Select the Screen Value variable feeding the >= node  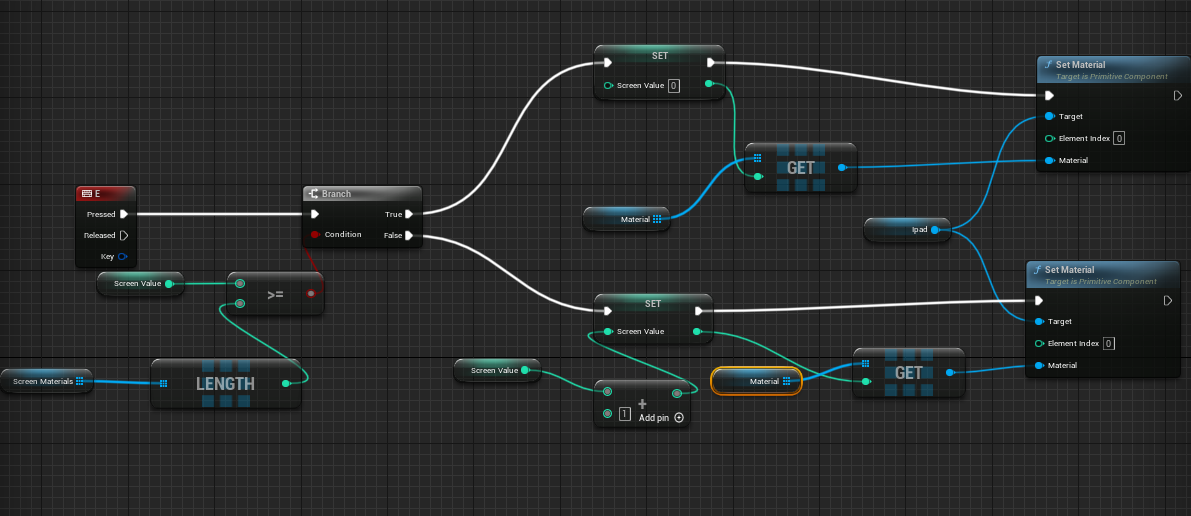coord(140,283)
